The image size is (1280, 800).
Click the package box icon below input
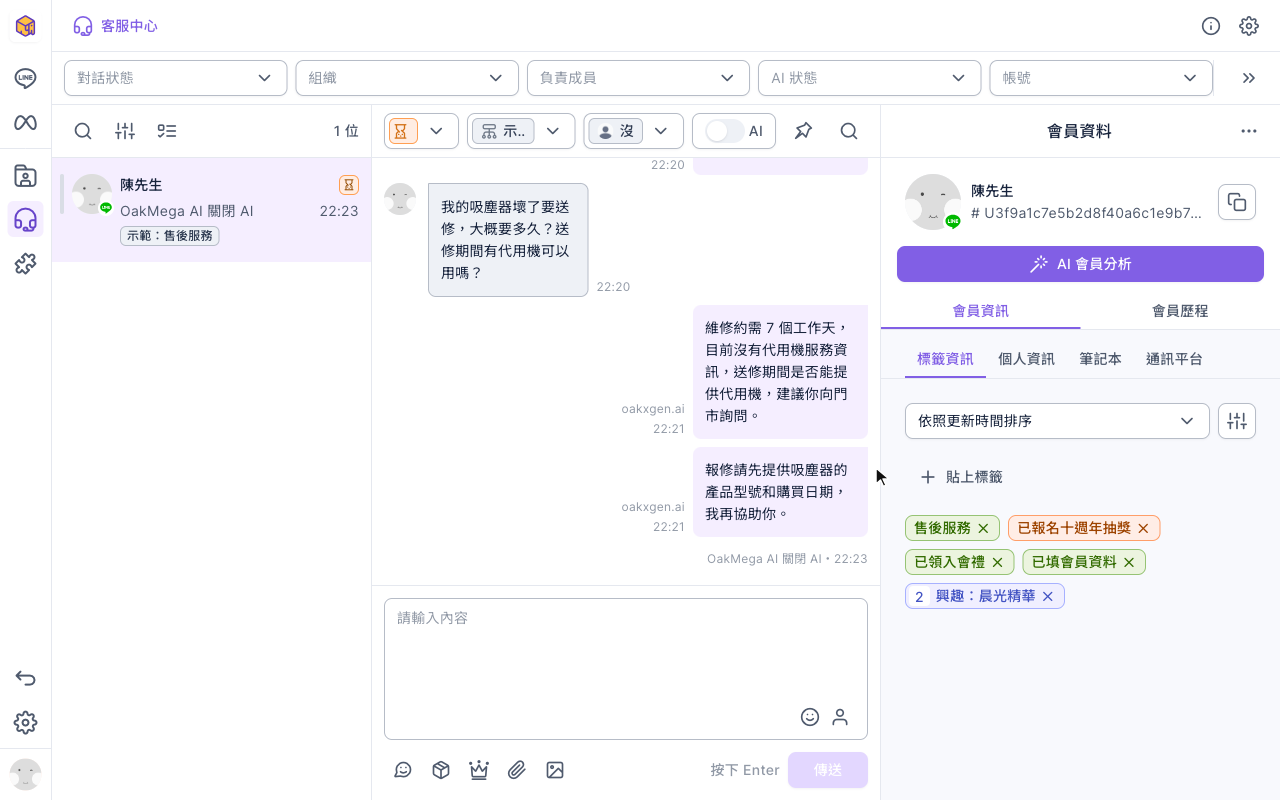[x=441, y=770]
